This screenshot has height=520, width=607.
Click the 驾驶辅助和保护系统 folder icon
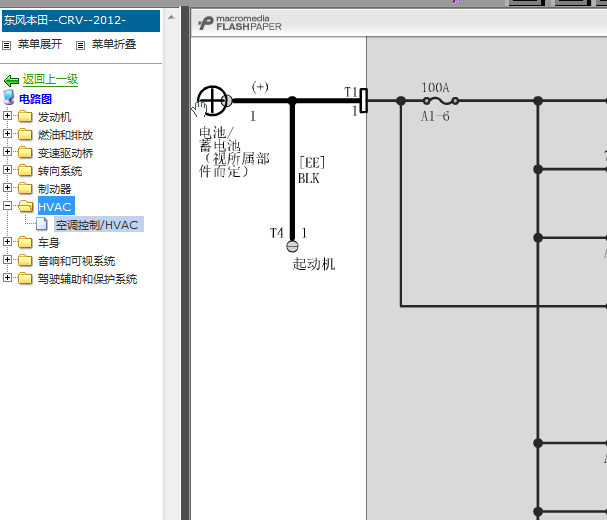click(x=25, y=278)
